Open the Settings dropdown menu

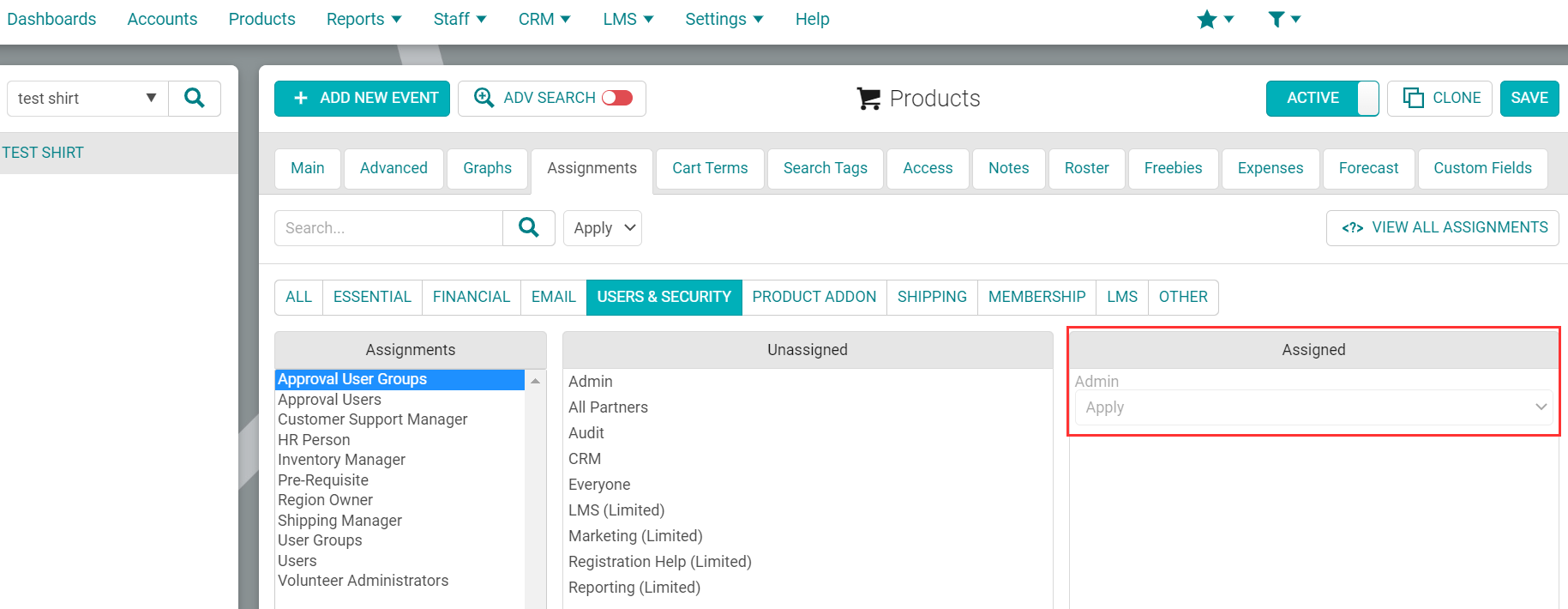(724, 19)
